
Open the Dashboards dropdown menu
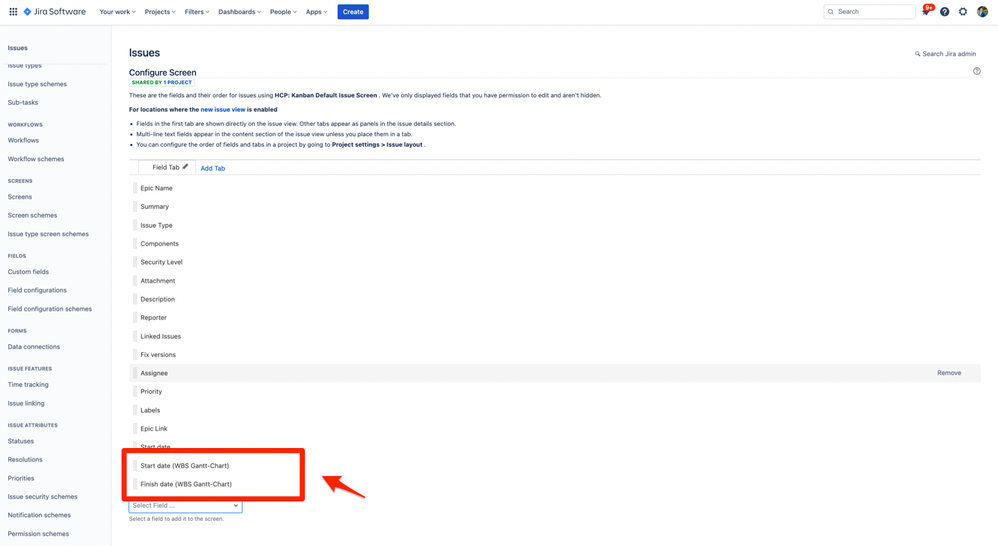(x=239, y=11)
